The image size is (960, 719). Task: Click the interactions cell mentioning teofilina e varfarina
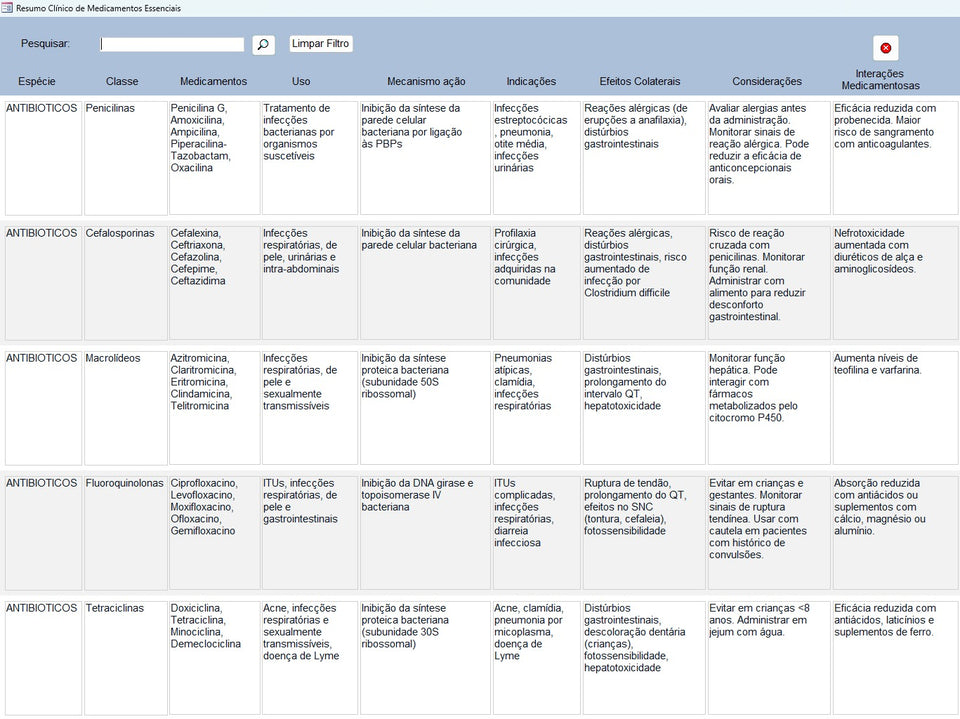click(x=894, y=407)
